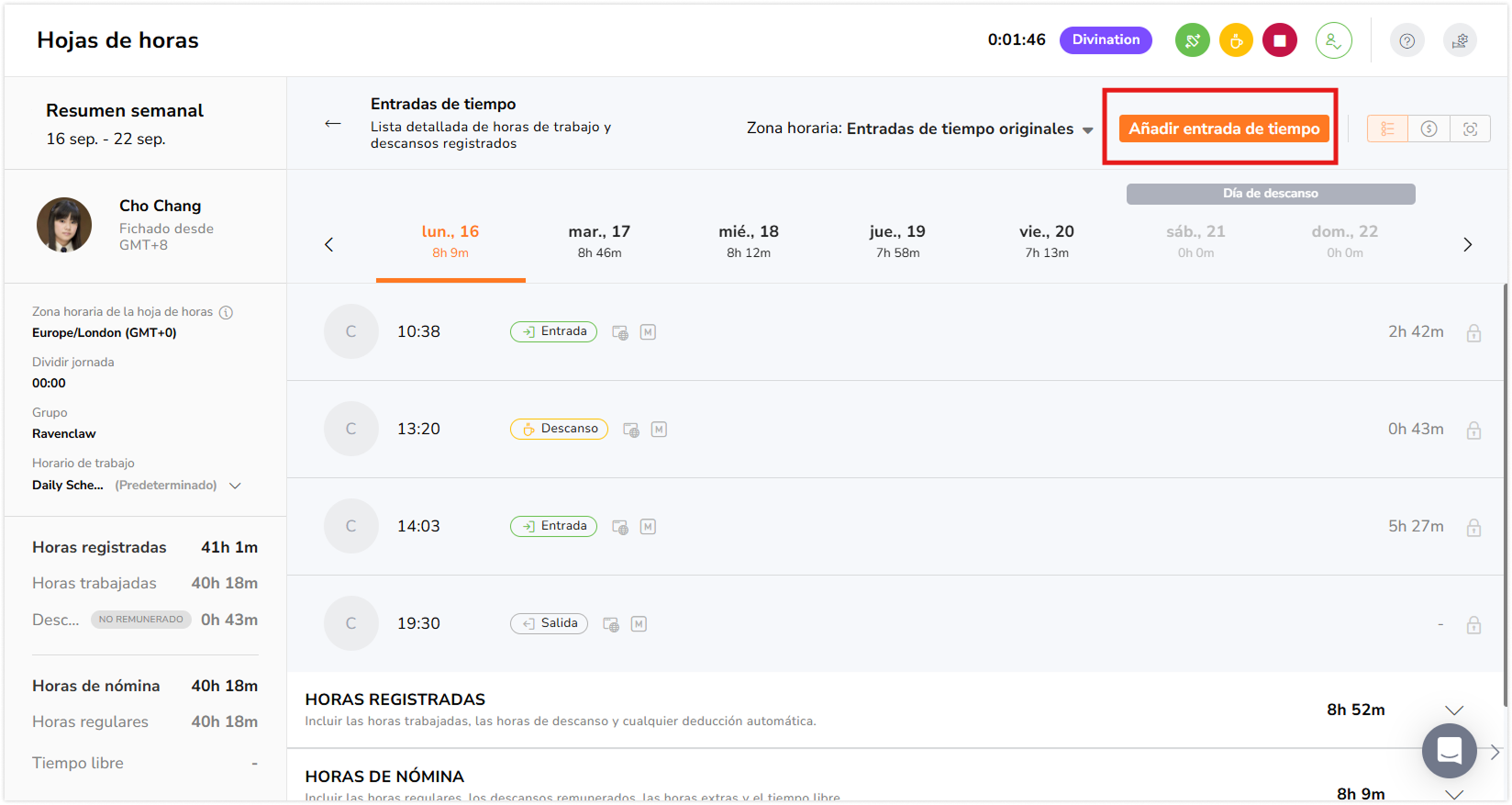This screenshot has height=805, width=1512.
Task: Click Cho Chang's profile photo
Action: pyautogui.click(x=64, y=225)
